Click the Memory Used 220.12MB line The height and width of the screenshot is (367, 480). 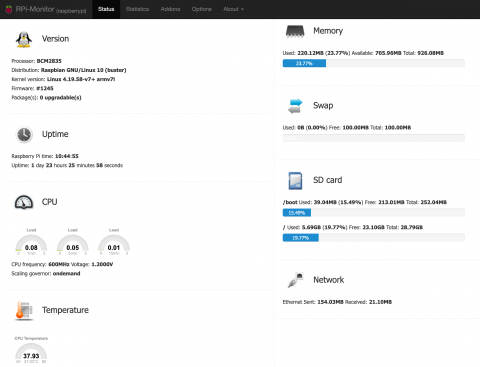click(x=363, y=53)
